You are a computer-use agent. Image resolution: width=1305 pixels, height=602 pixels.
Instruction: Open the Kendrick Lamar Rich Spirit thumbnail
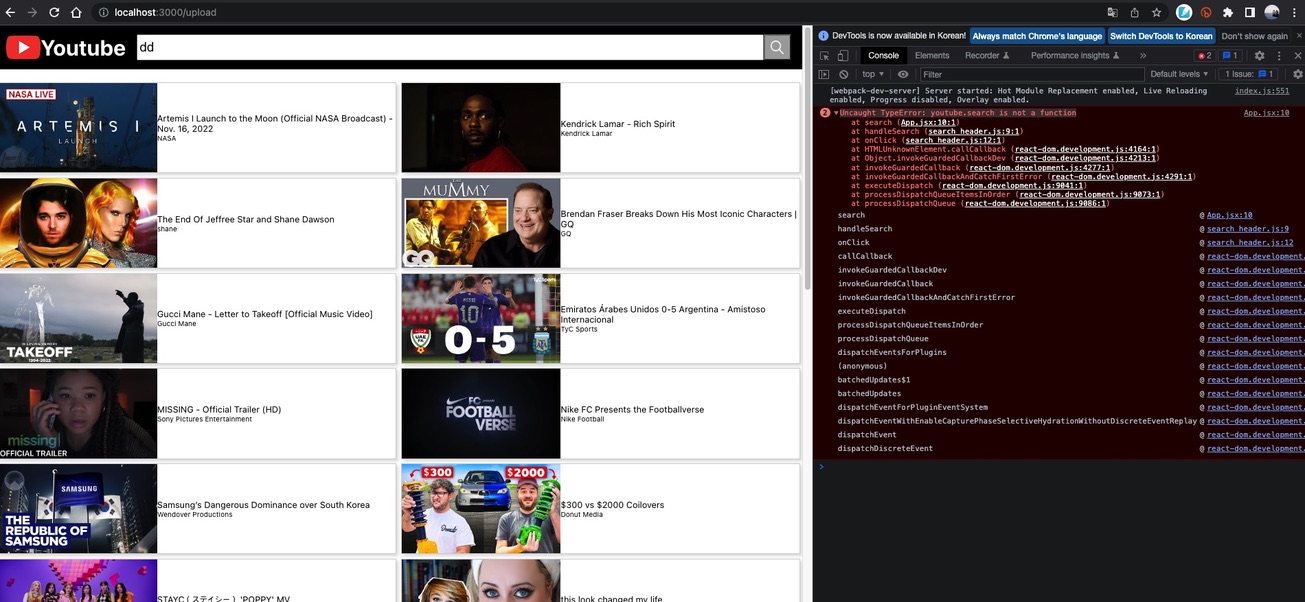481,128
